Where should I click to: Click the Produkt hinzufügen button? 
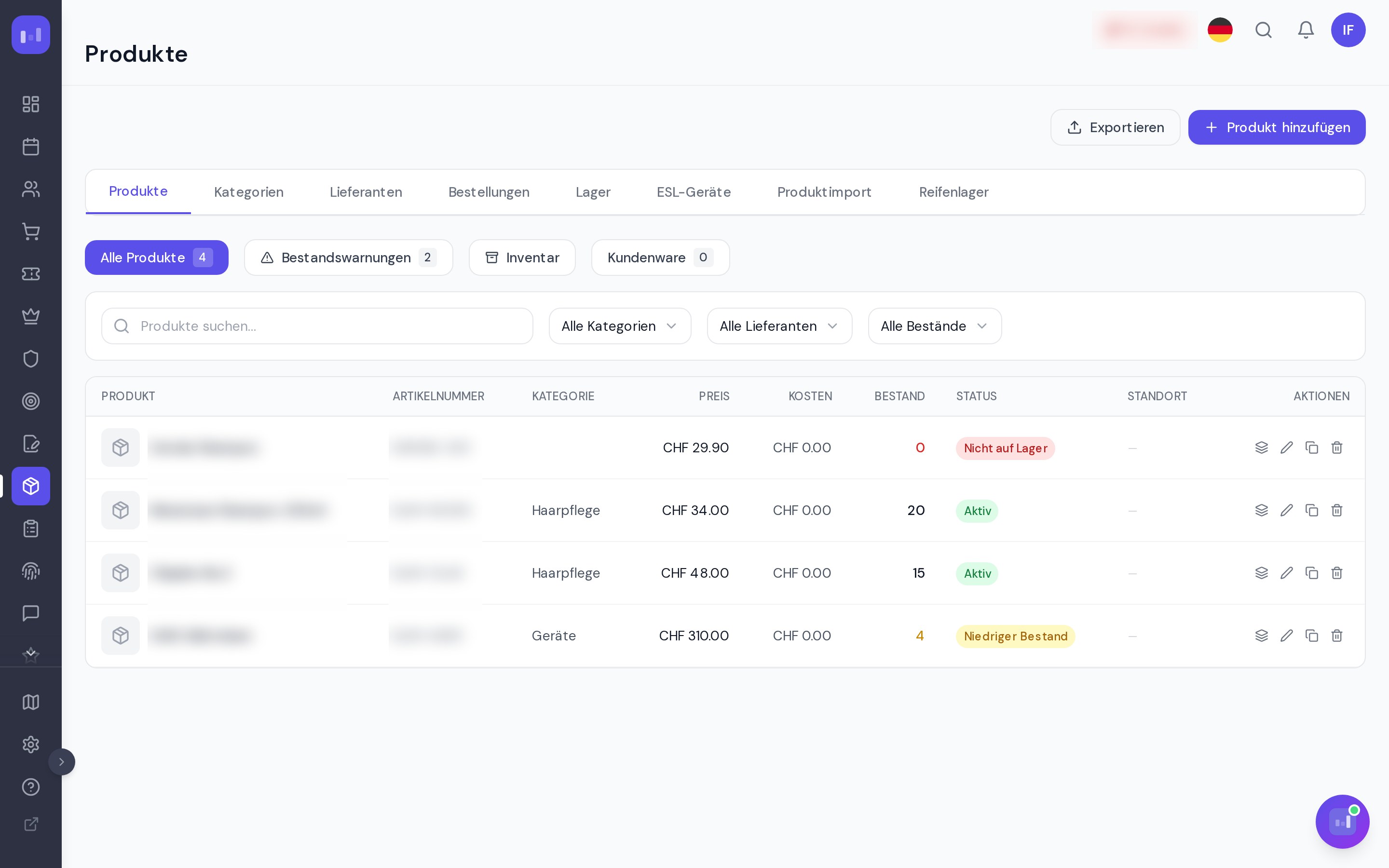(x=1277, y=127)
